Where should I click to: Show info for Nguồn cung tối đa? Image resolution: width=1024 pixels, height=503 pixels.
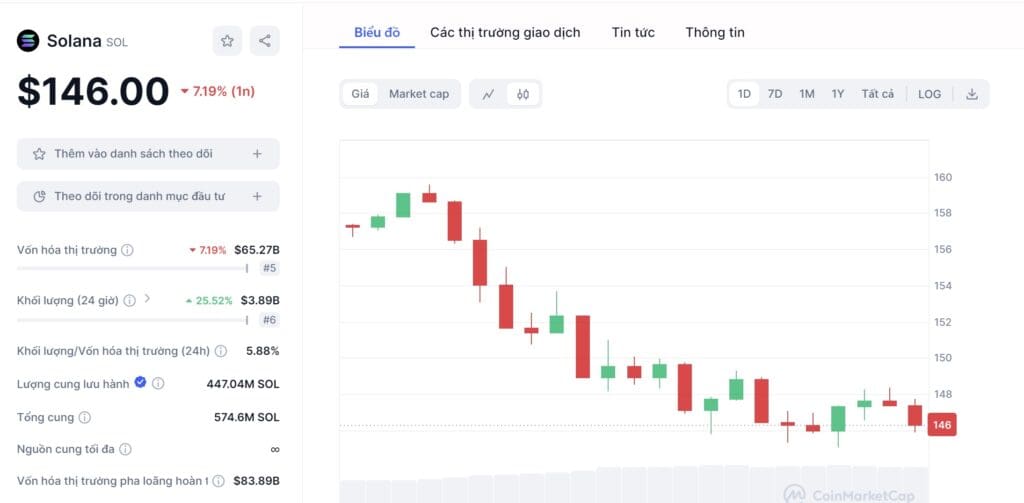[x=125, y=449]
